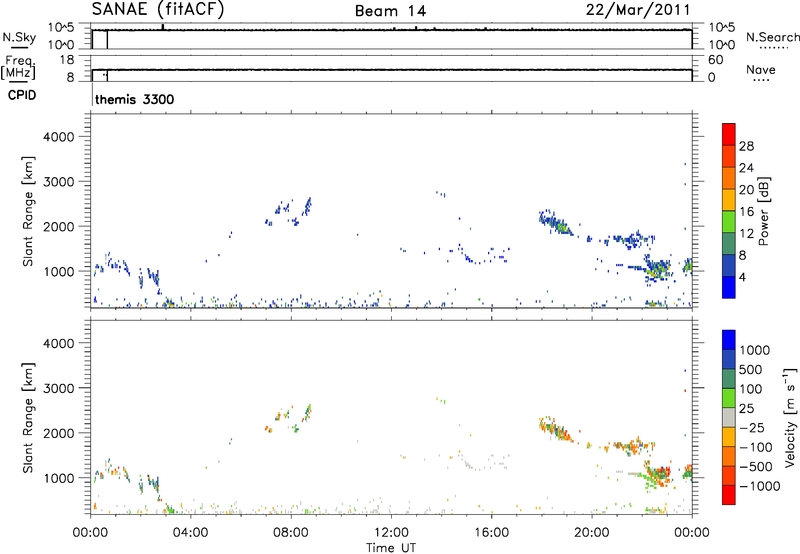Click the '20:00' time axis label
Image resolution: width=800 pixels, height=554 pixels.
(x=591, y=533)
